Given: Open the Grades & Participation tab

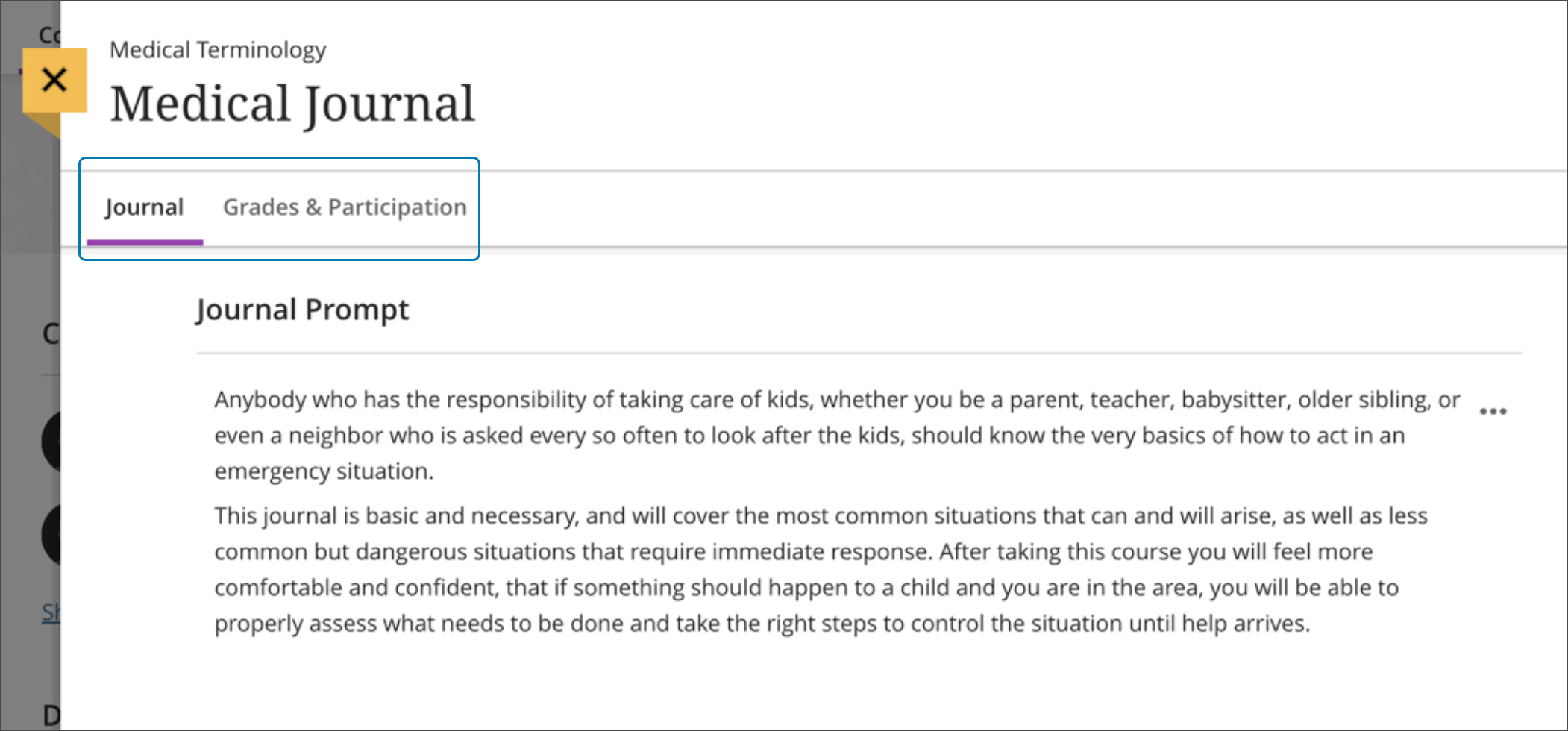Looking at the screenshot, I should (345, 207).
